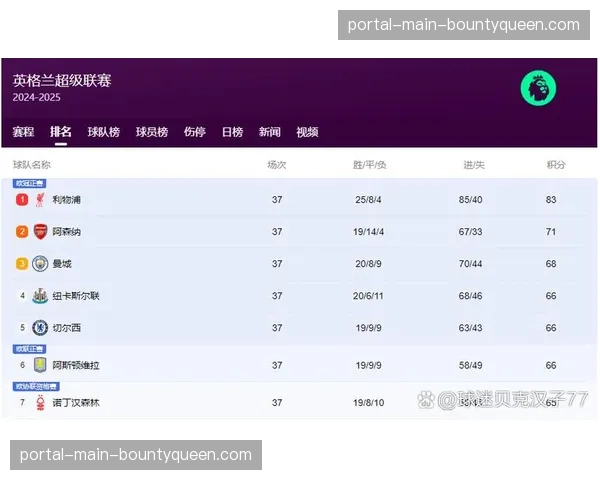The image size is (600, 480).
Task: Click the Chelsea club crest
Action: [40, 328]
